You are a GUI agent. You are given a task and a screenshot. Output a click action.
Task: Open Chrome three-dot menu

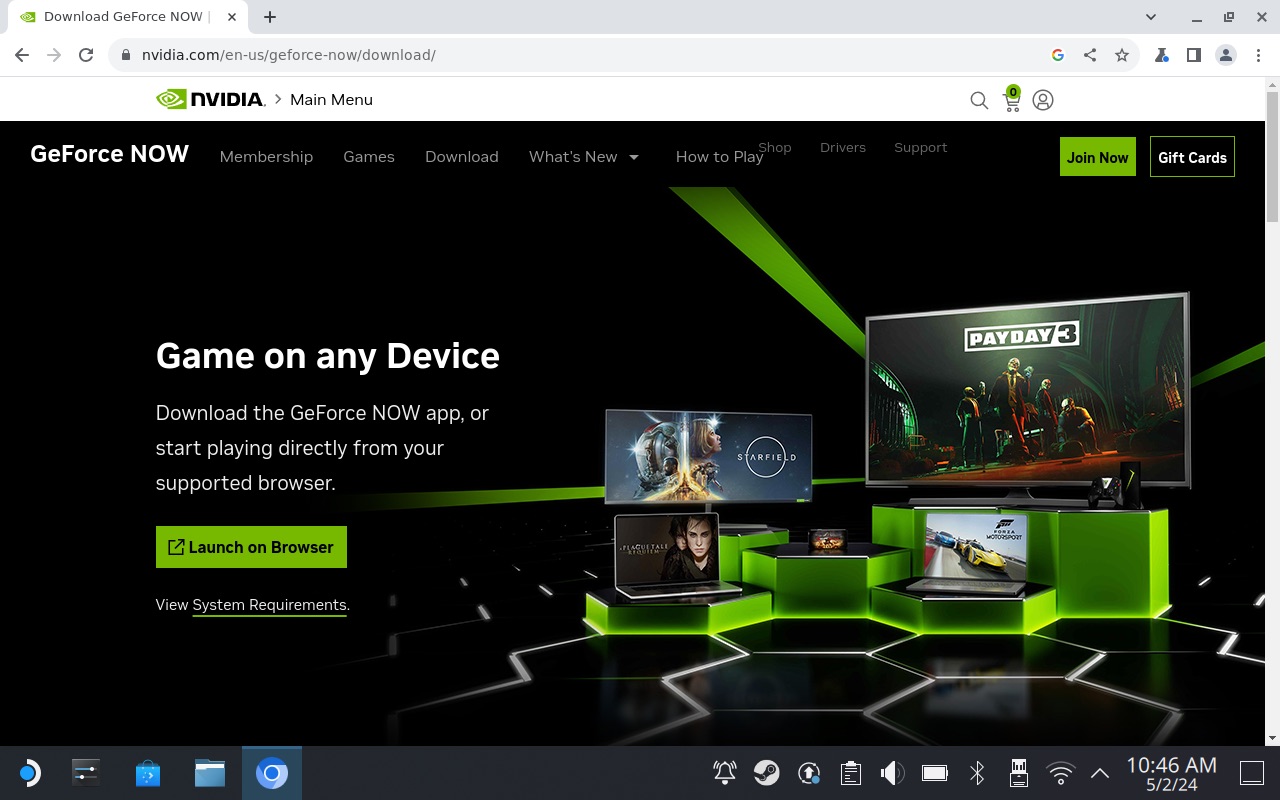[1258, 55]
